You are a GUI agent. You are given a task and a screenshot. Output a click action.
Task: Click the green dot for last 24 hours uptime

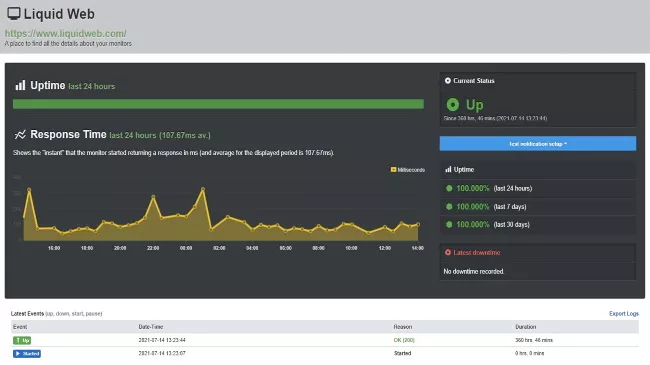click(449, 188)
